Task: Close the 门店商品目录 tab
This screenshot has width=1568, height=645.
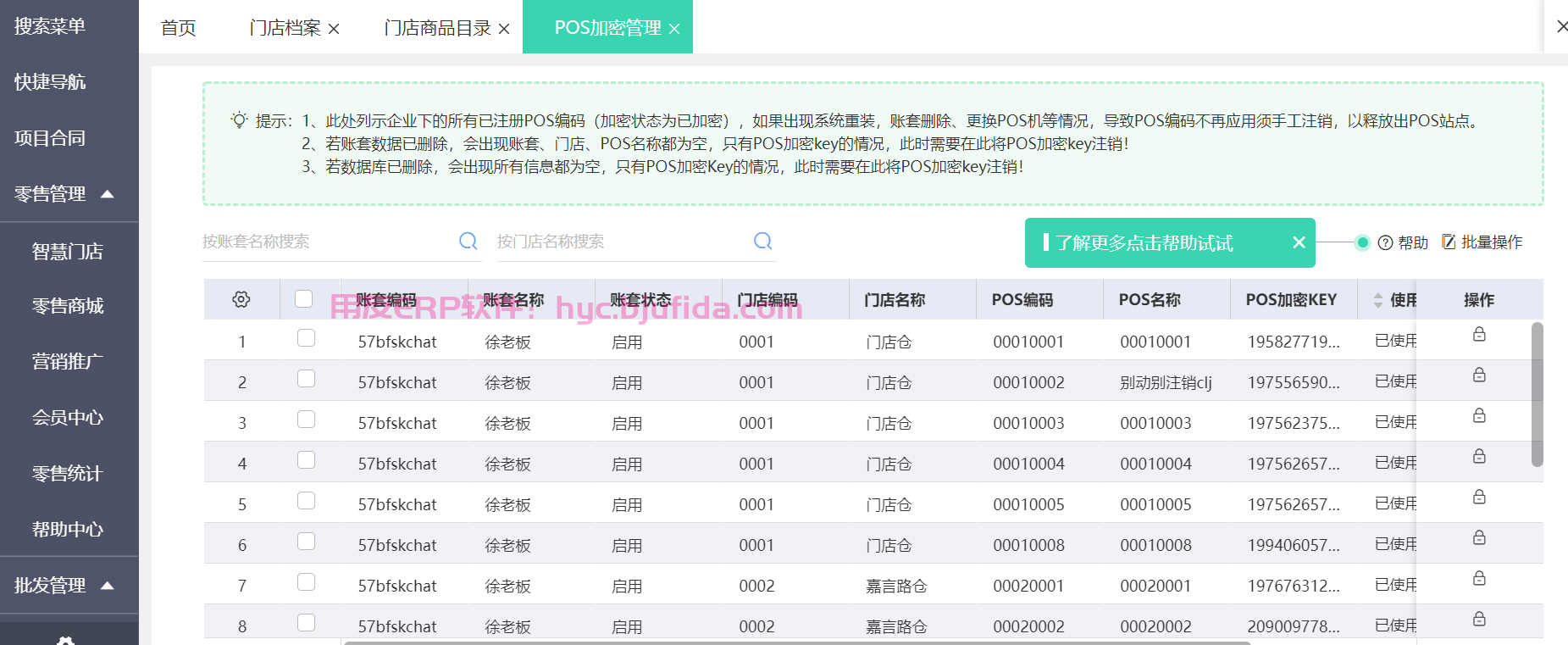Action: point(504,29)
